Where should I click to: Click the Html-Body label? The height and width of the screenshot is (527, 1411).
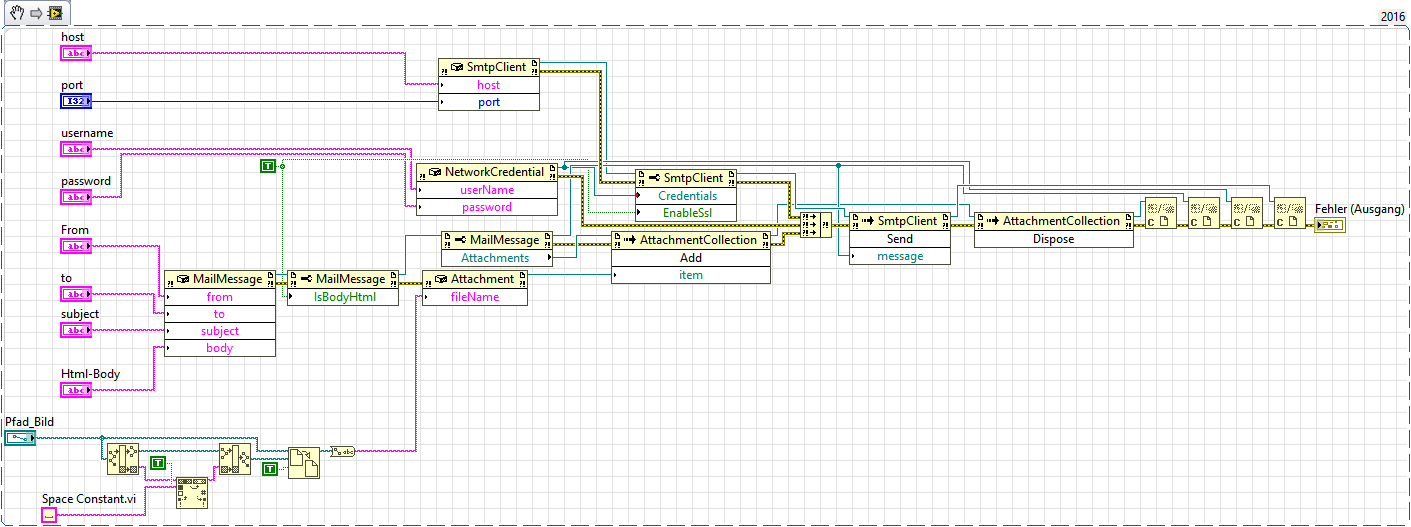(x=90, y=374)
